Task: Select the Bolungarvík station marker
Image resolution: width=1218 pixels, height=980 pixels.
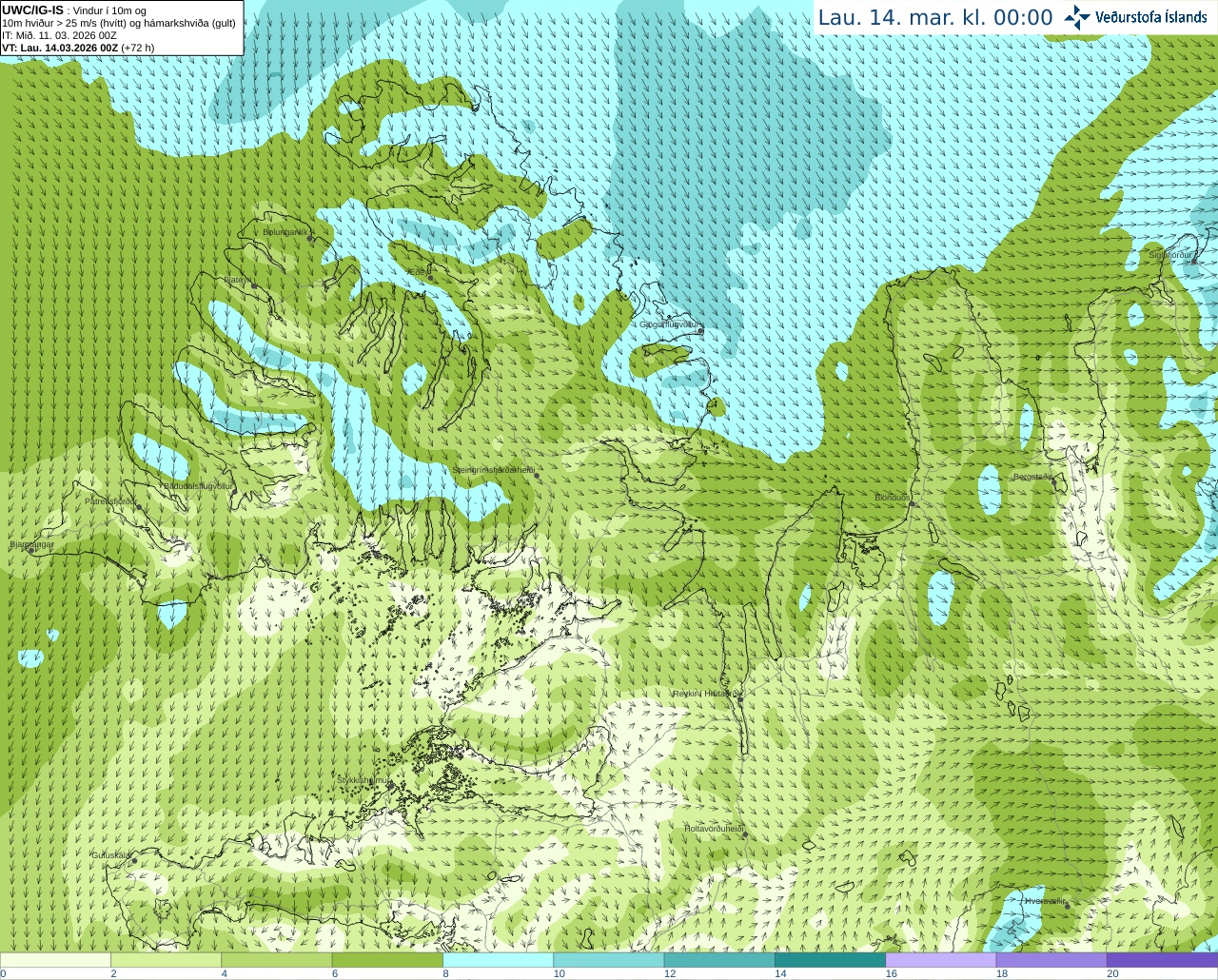Action: [310, 238]
